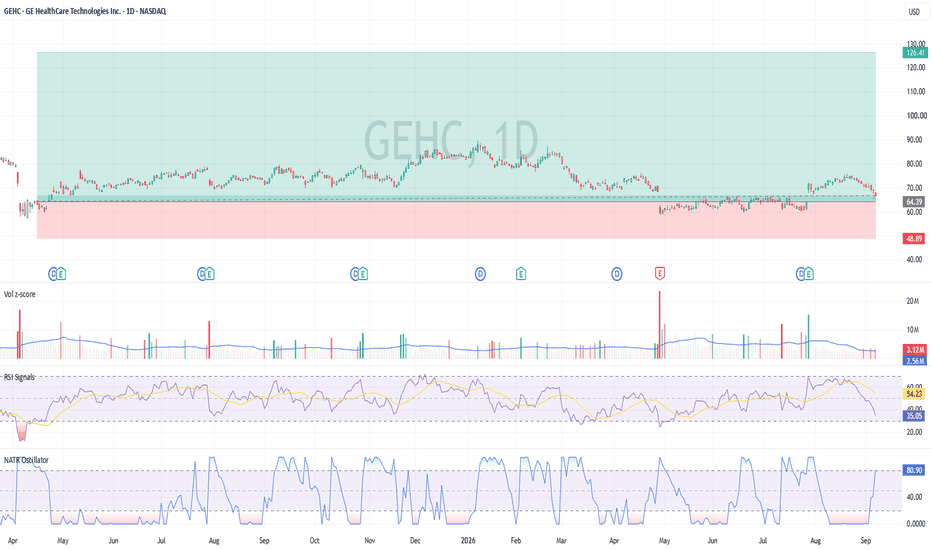Screen dimensions: 932x550
Task: Click the standalone dividend marker near April 2026
Action: 617,274
